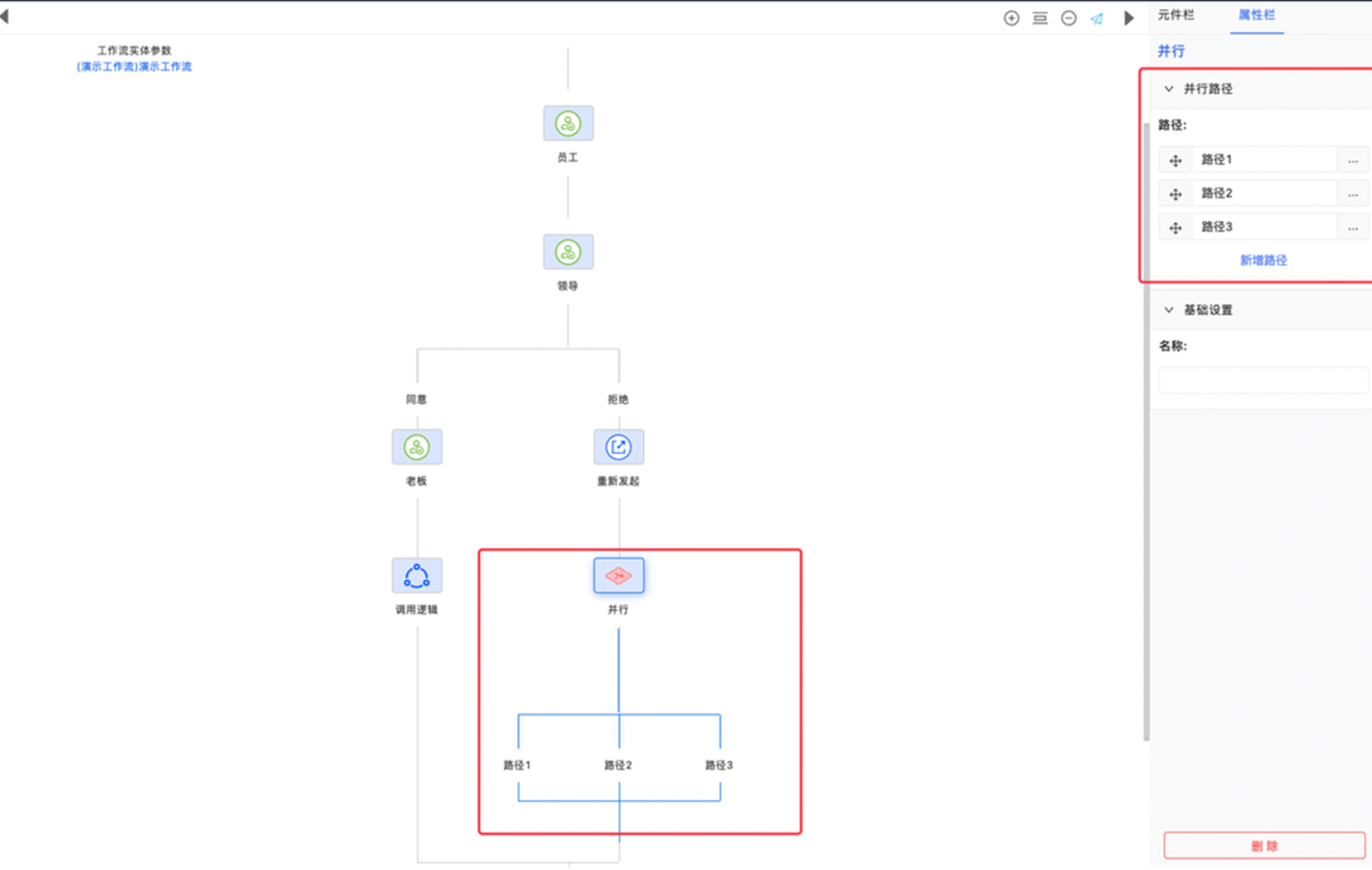Viewport: 1372px width, 870px height.
Task: Click the 路径3 label on canvas
Action: click(719, 765)
